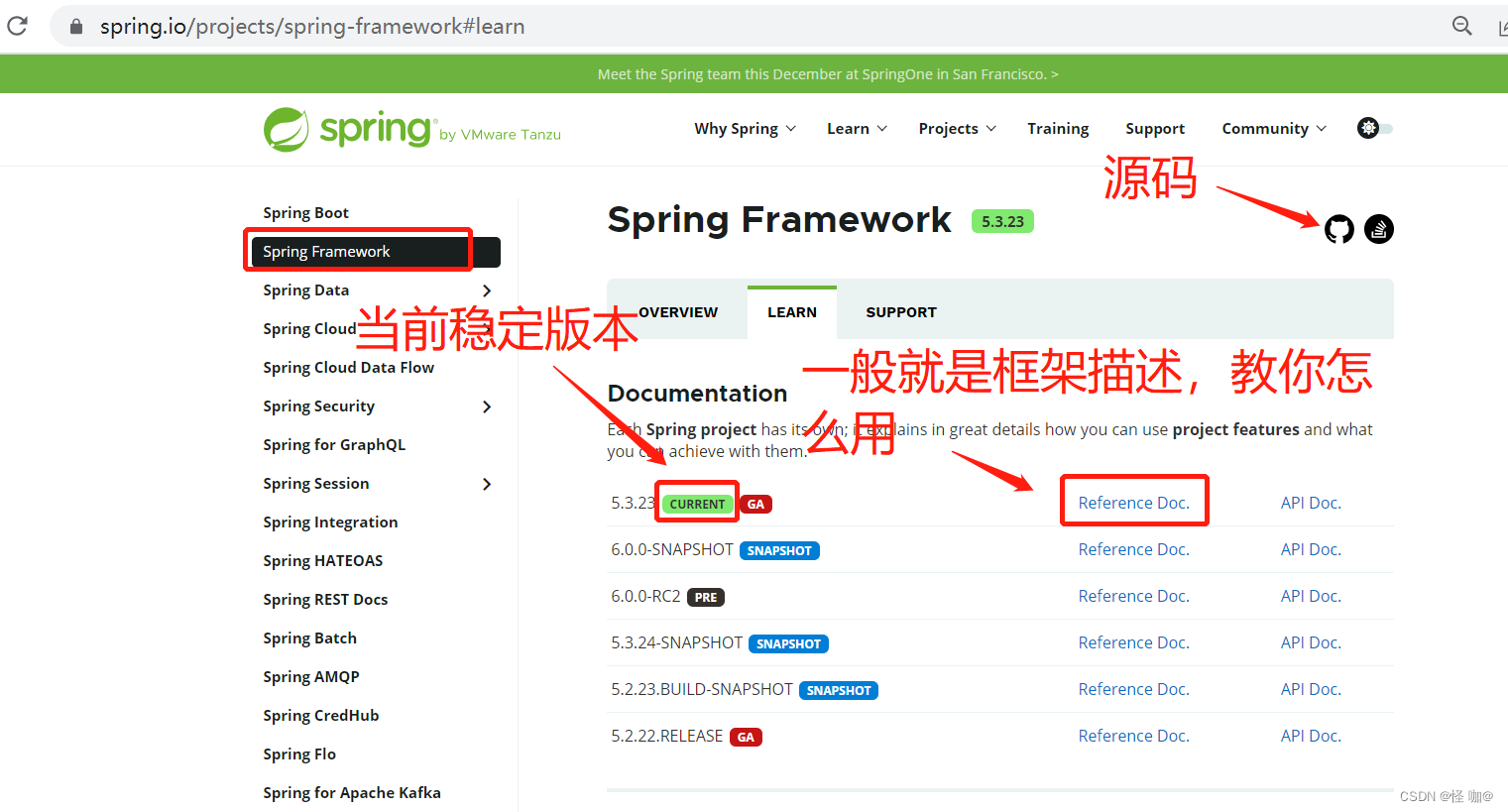Click the Spring Framework page title
The image size is (1508, 812).
click(x=779, y=220)
